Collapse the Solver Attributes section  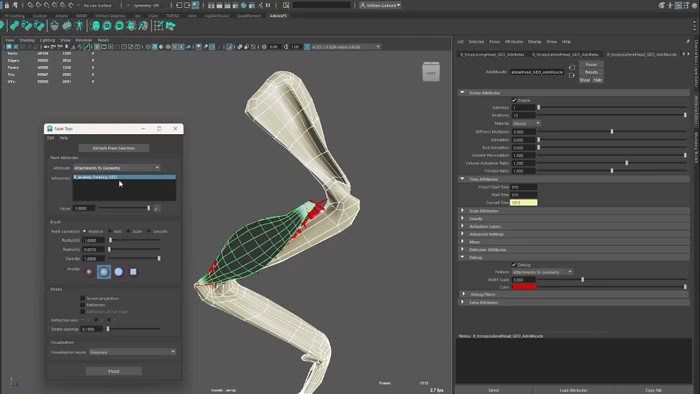[462, 92]
